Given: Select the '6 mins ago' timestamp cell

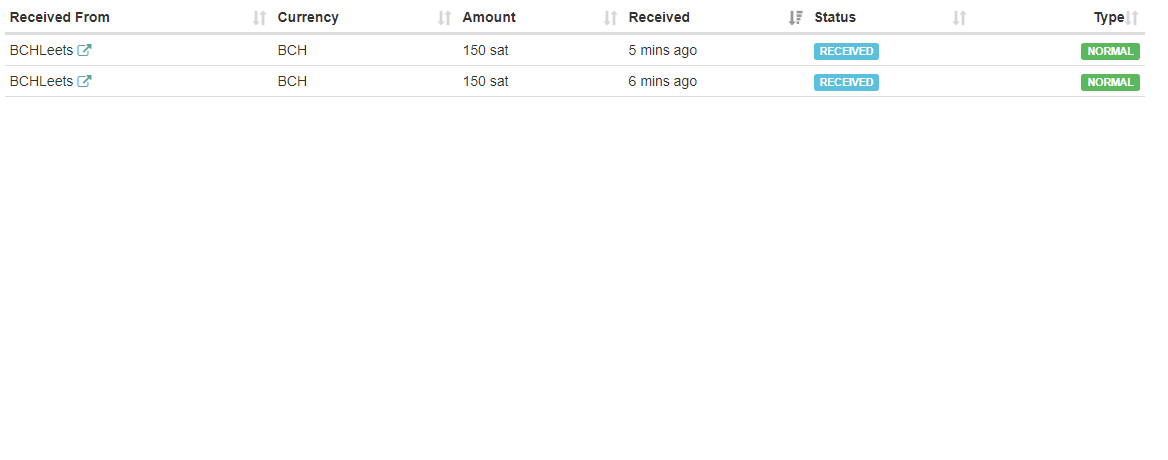Looking at the screenshot, I should (x=663, y=82).
